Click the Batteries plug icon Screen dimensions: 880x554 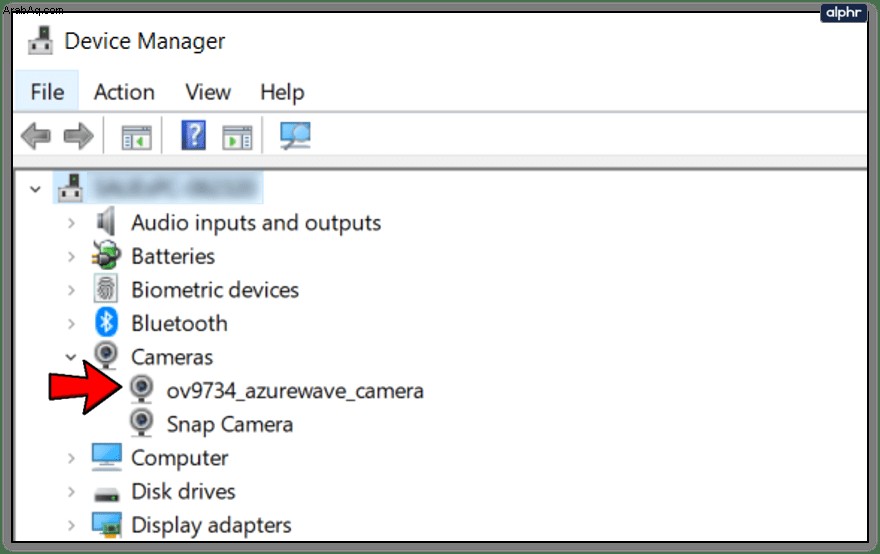click(x=106, y=255)
